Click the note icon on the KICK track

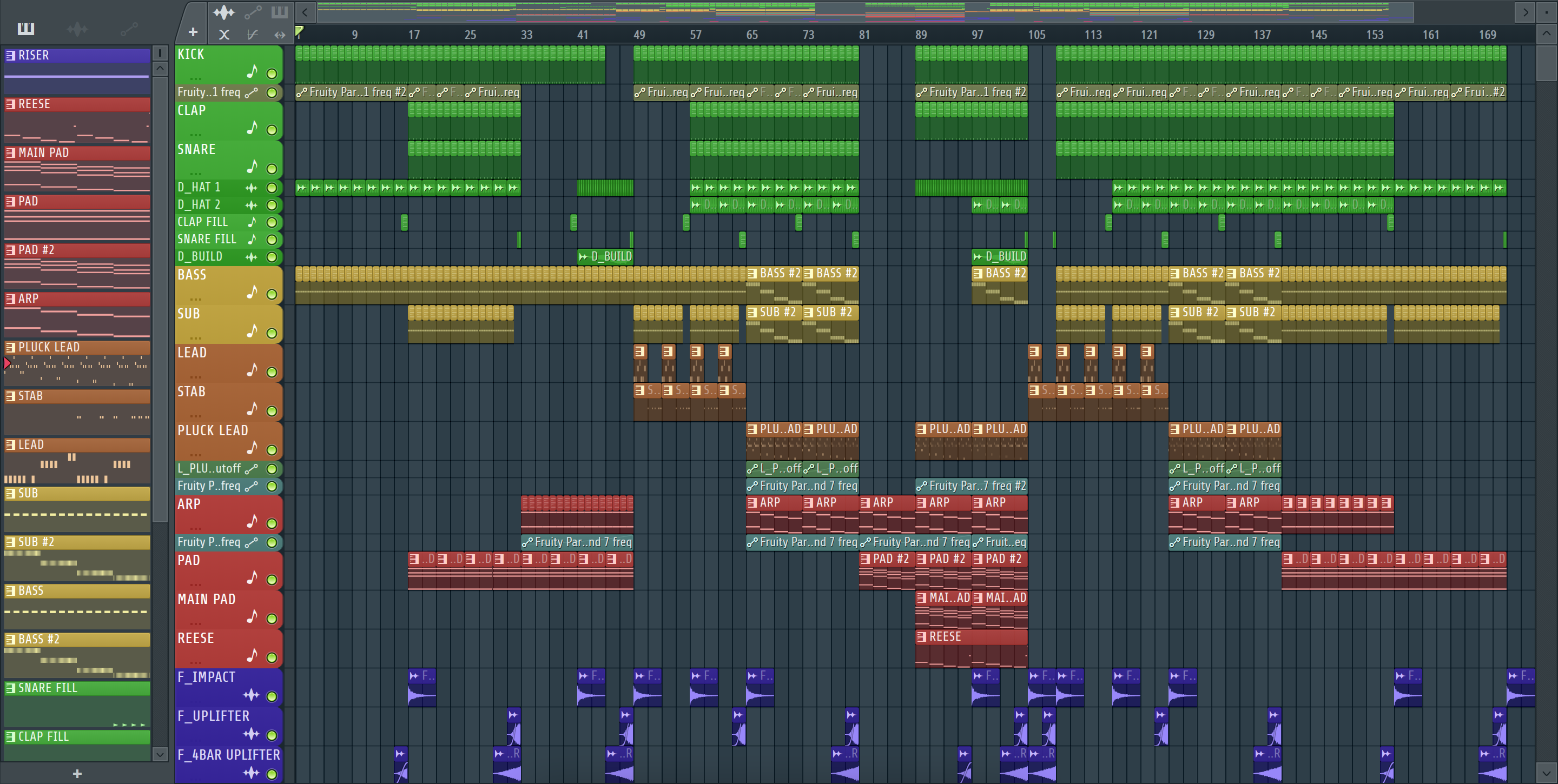point(252,72)
